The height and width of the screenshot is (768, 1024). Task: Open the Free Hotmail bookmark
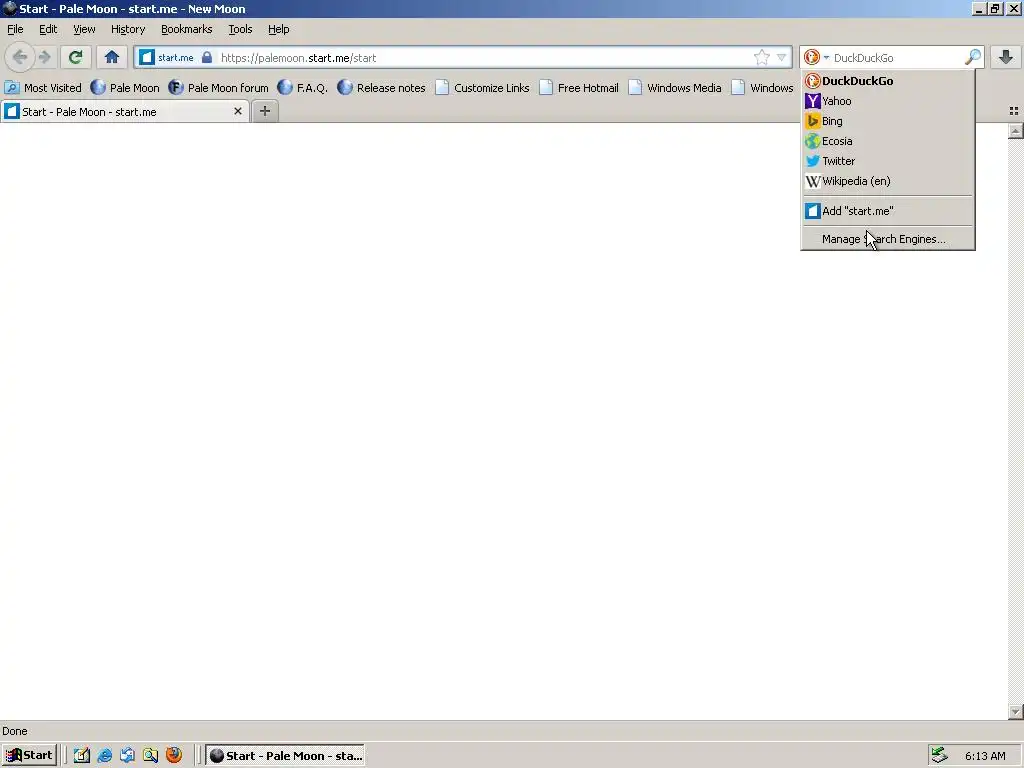pos(579,88)
